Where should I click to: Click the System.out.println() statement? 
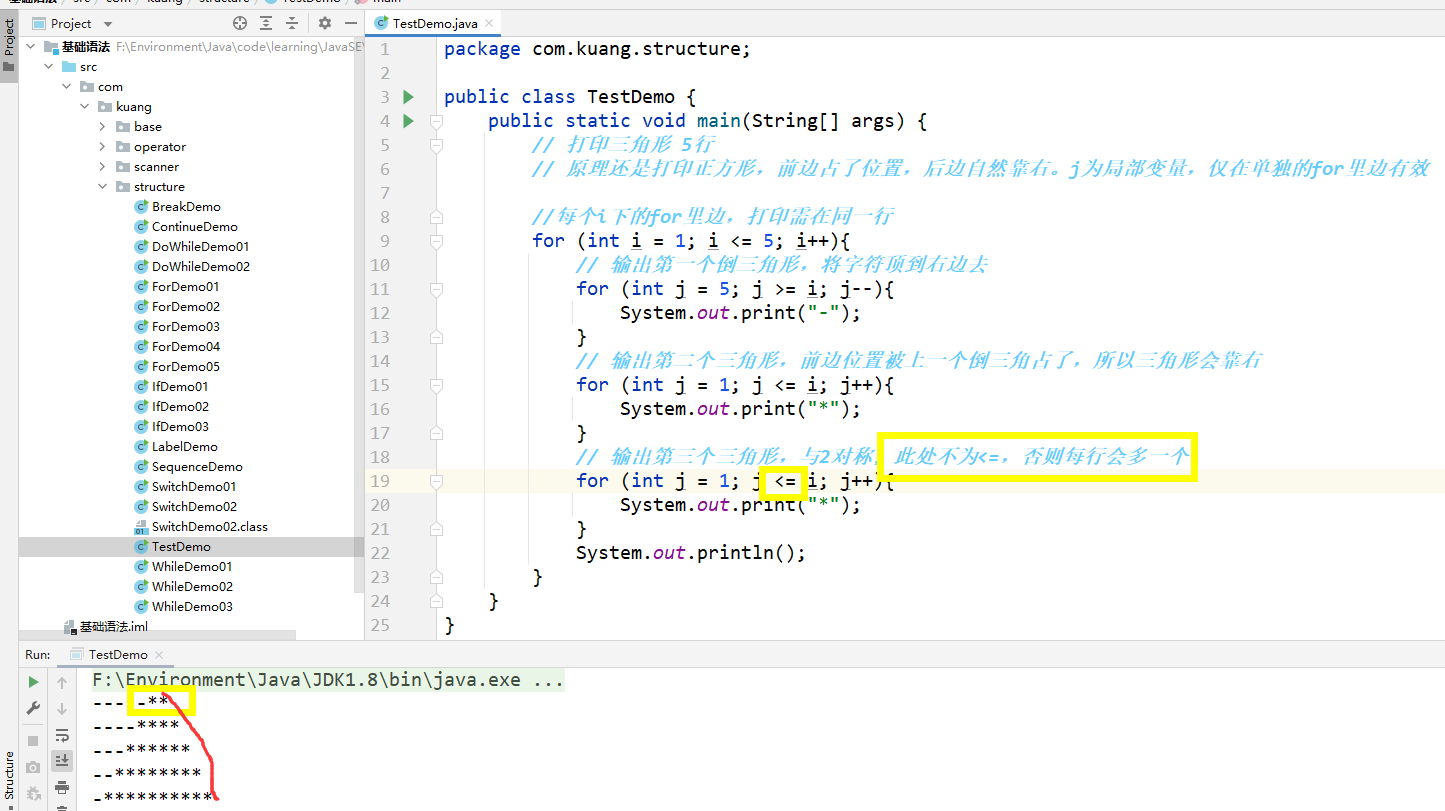click(690, 552)
